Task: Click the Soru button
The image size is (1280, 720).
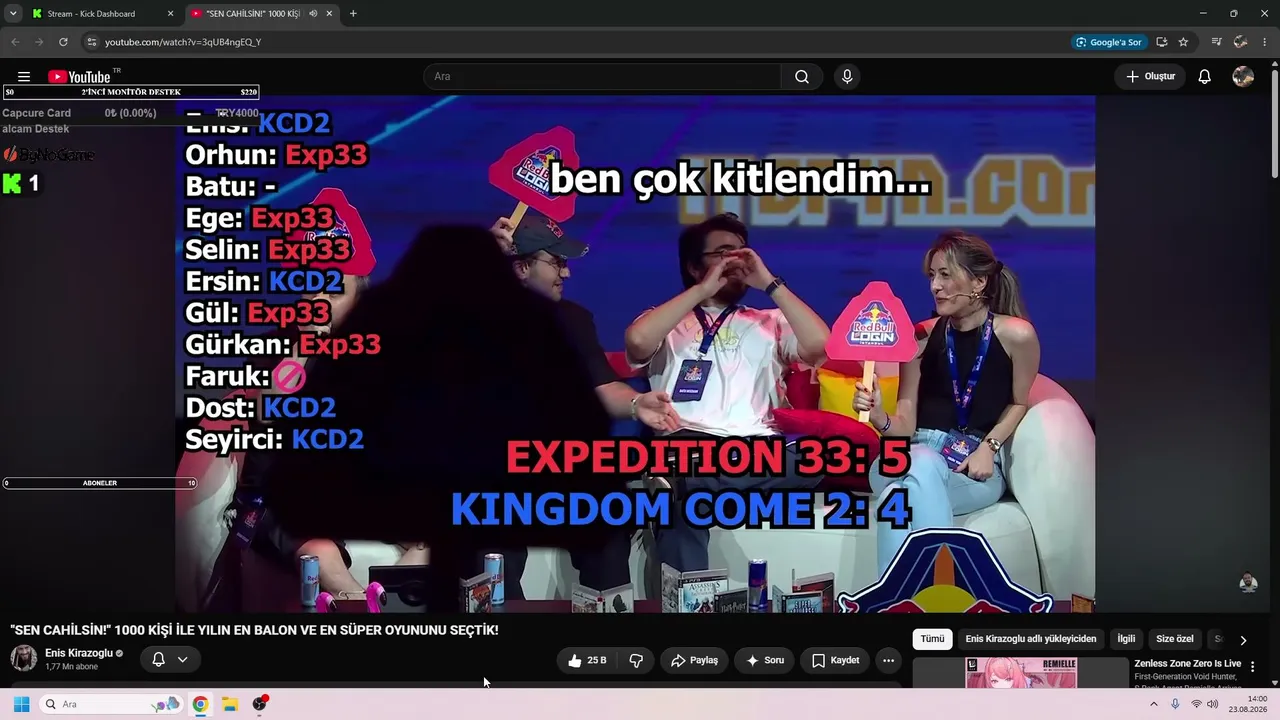Action: [765, 660]
